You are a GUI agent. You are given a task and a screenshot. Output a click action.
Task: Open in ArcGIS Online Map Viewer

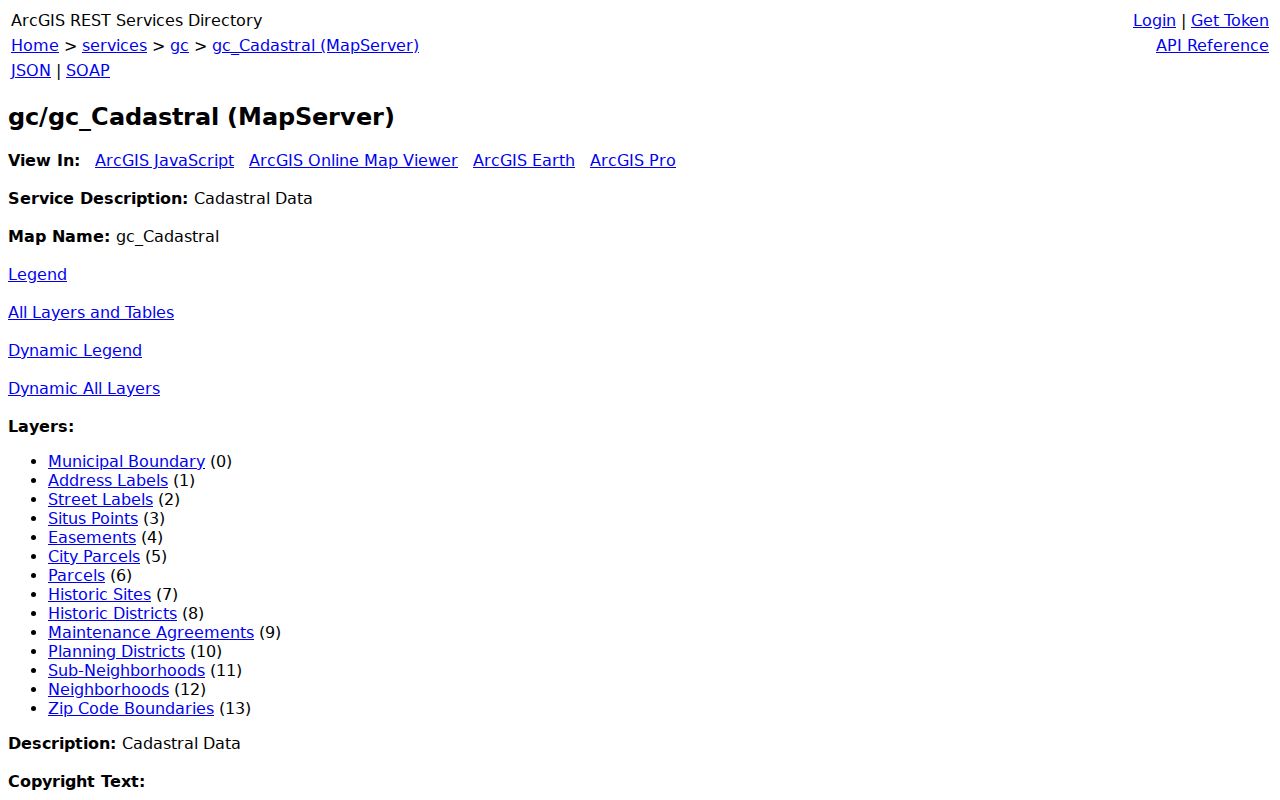(353, 160)
